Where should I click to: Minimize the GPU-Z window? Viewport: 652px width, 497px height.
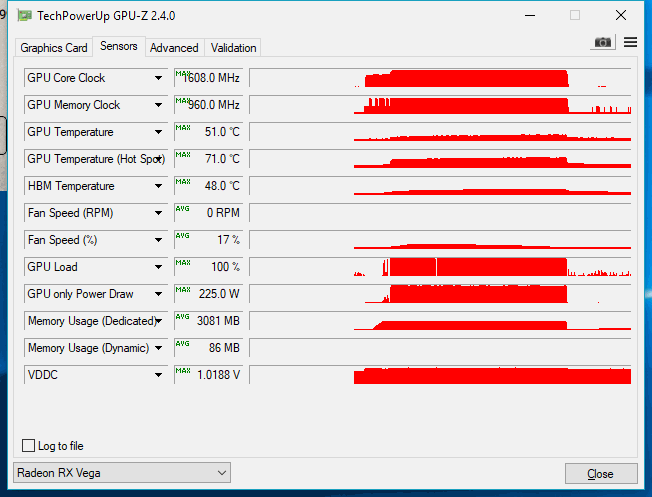pos(530,16)
